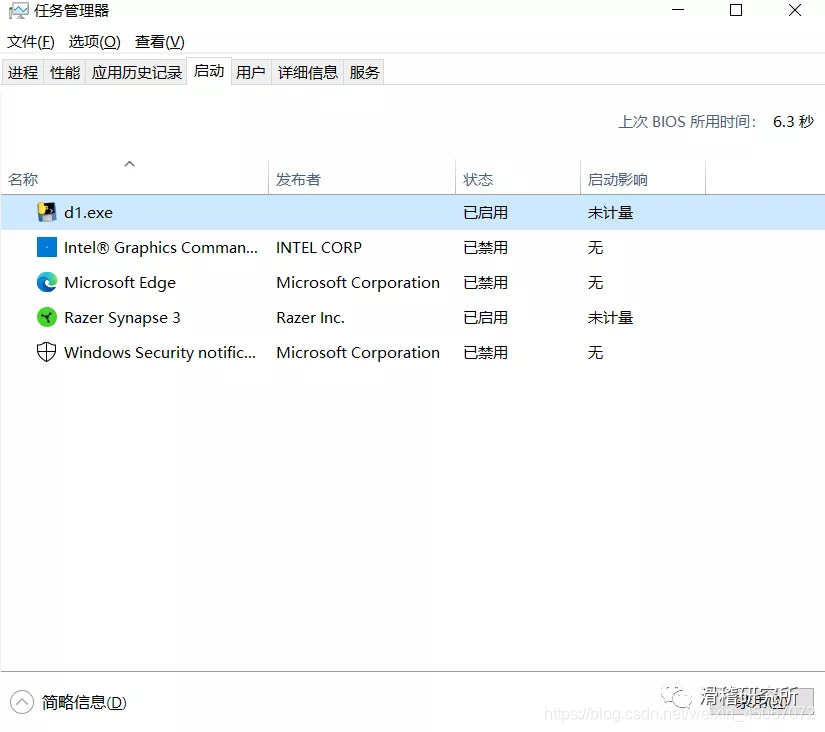
Task: Open the 服务 tab
Action: pos(364,71)
